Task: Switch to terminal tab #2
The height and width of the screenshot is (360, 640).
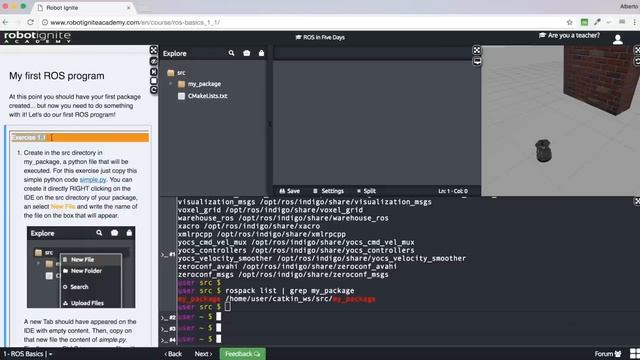Action: tap(168, 317)
